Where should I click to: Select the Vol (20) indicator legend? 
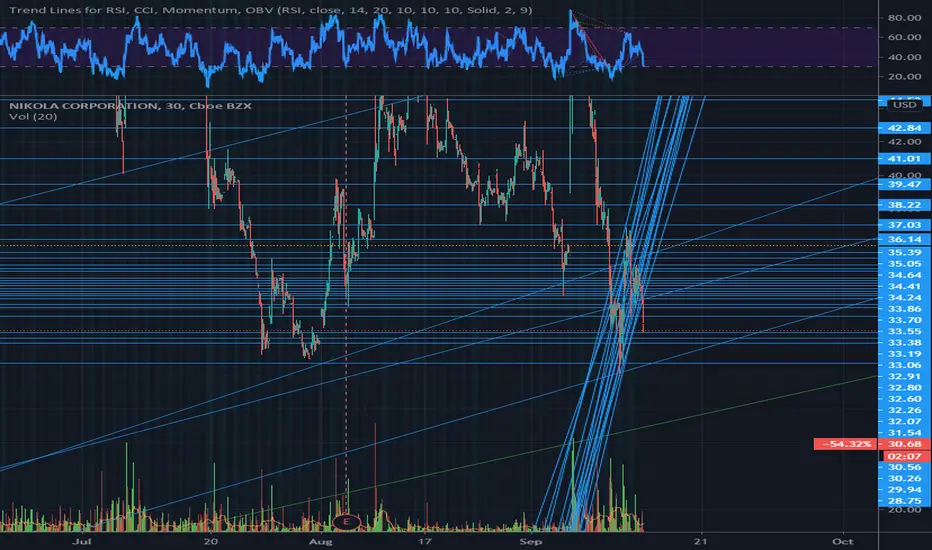point(33,117)
